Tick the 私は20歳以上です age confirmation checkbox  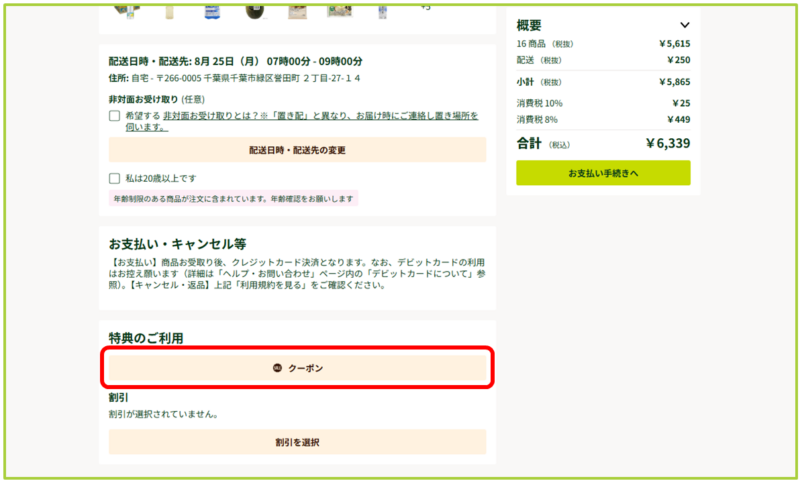(115, 178)
